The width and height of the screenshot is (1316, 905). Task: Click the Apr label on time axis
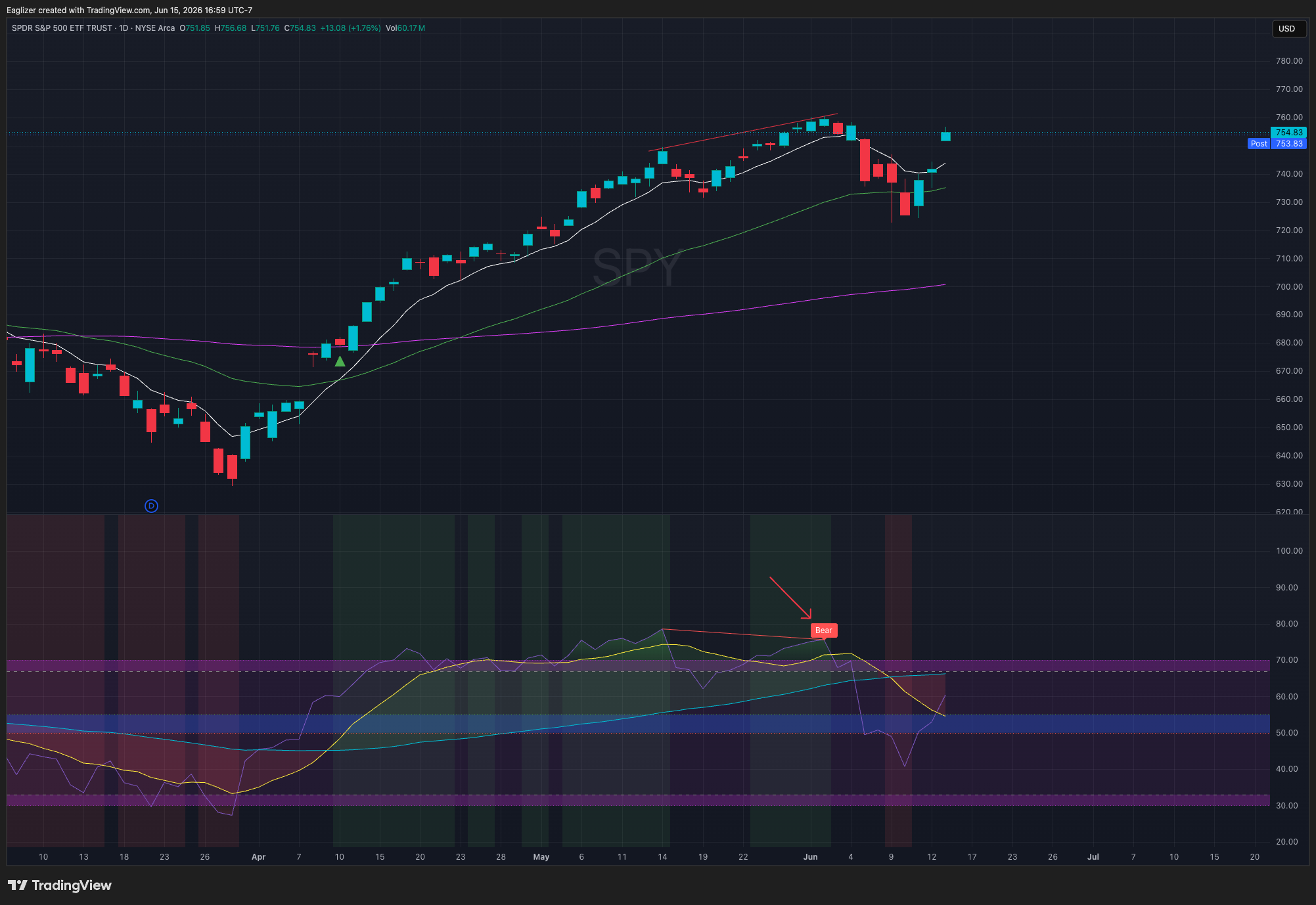(x=258, y=857)
